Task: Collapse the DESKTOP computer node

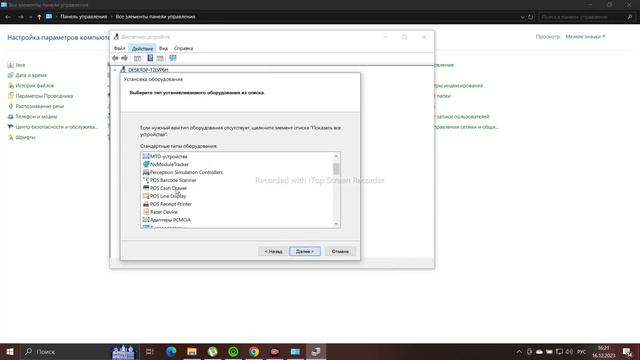Action: [x=115, y=70]
